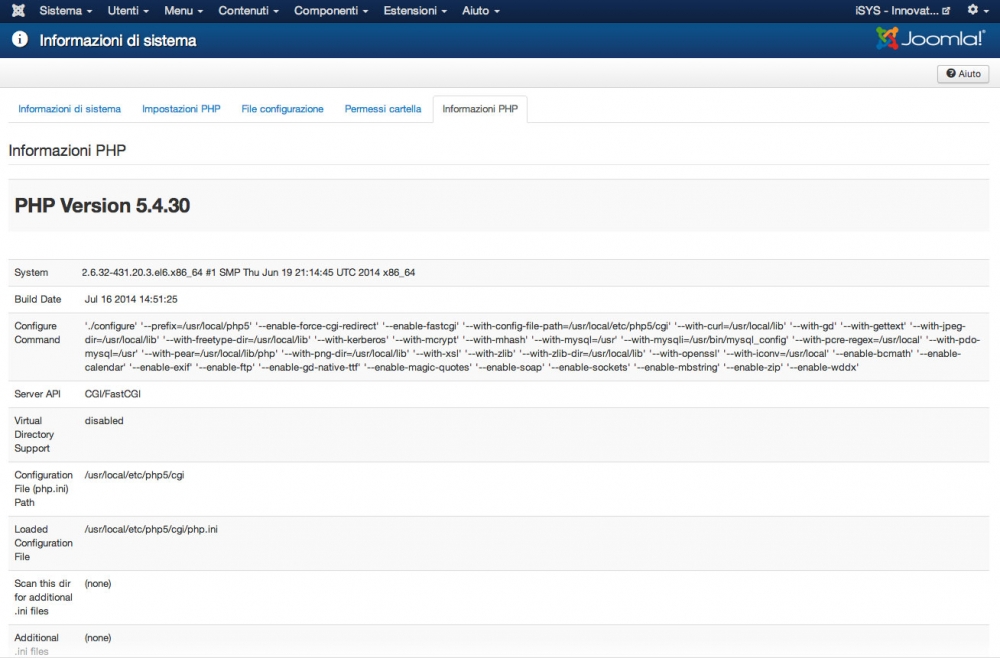Click the Aiuto help button
The width and height of the screenshot is (1000, 658).
pyautogui.click(x=963, y=74)
